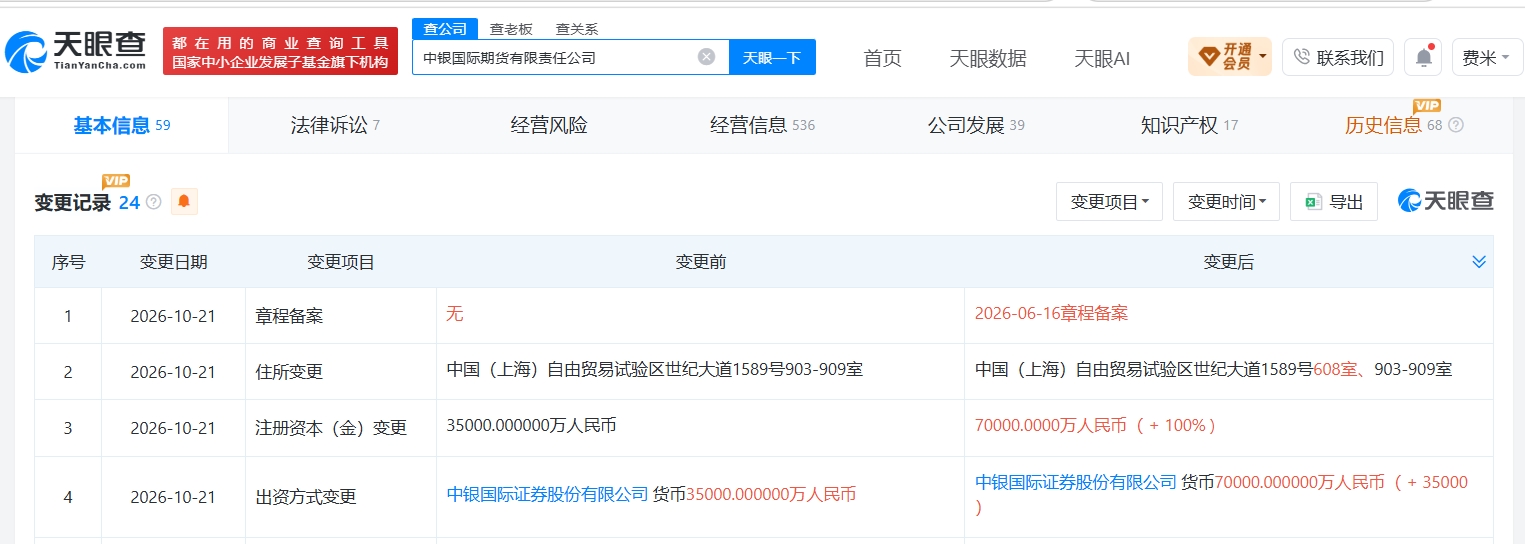The width and height of the screenshot is (1525, 544).
Task: Open the 变更时间 filter dropdown
Action: coord(1227,202)
